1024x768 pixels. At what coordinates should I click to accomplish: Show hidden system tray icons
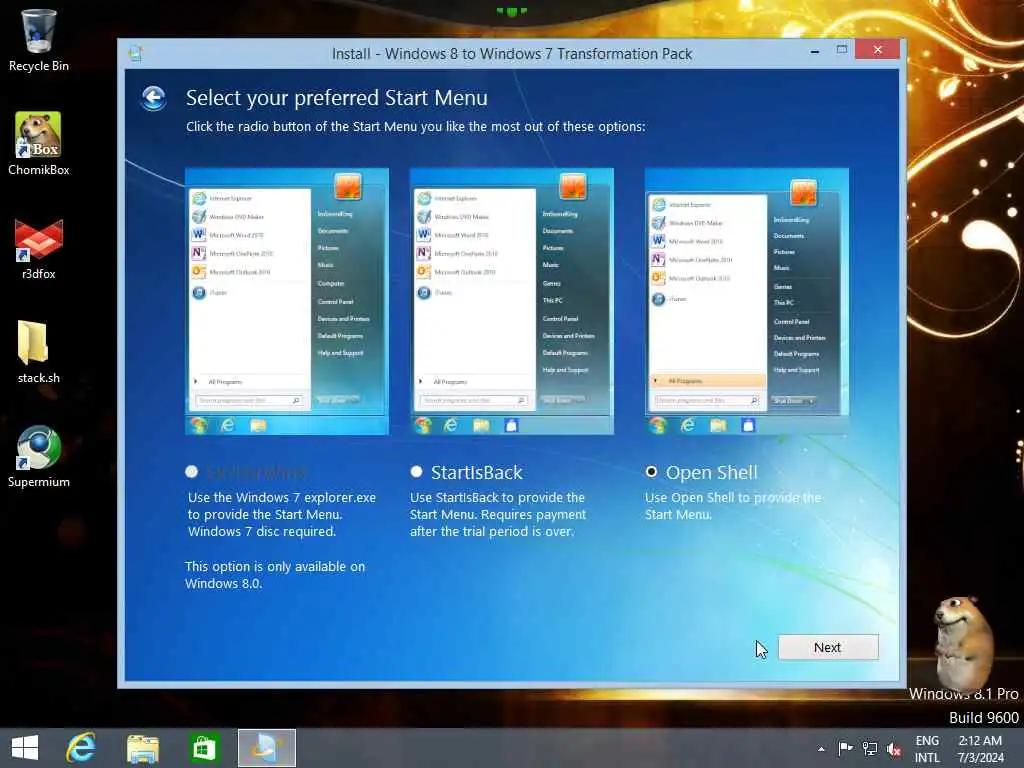coord(821,749)
